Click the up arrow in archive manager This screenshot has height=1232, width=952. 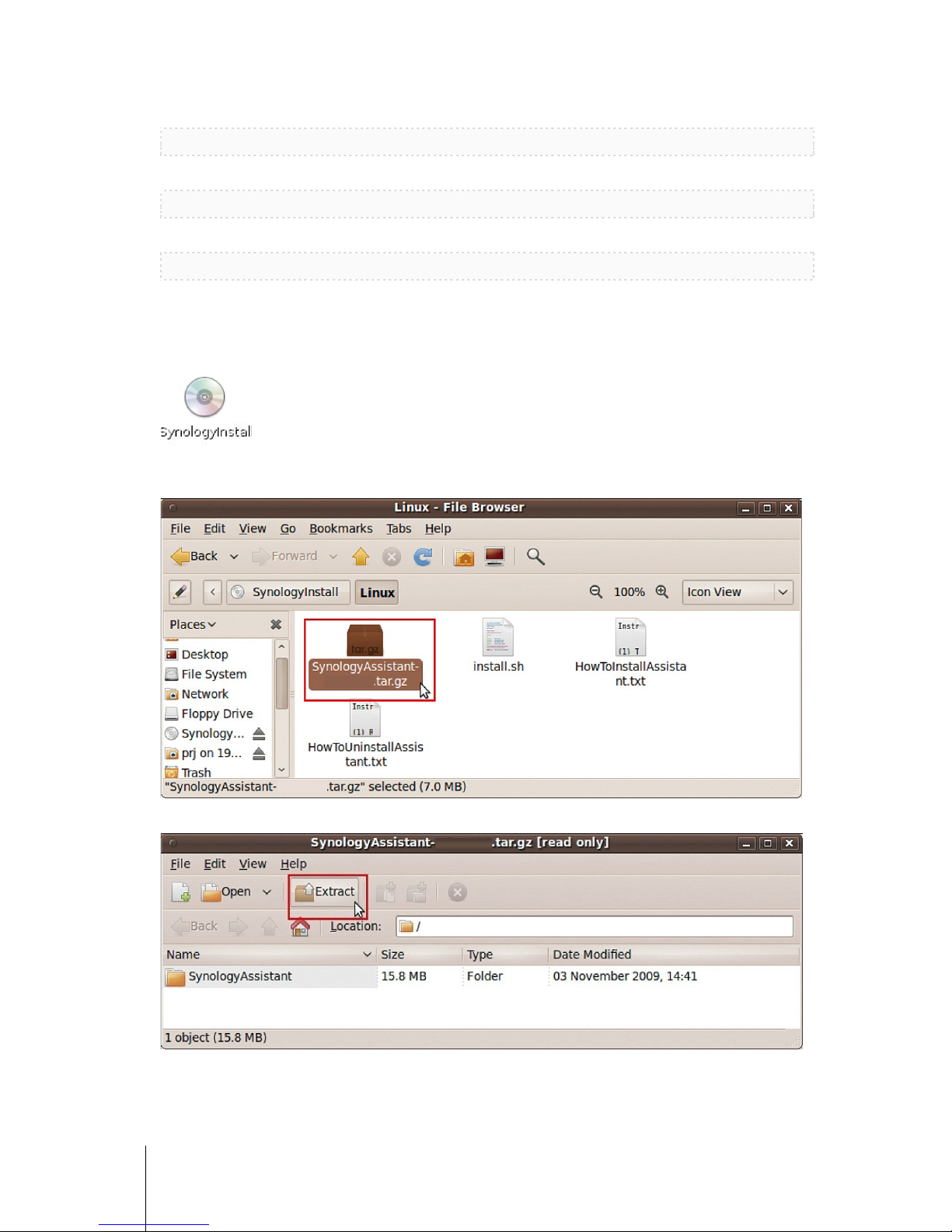(270, 927)
